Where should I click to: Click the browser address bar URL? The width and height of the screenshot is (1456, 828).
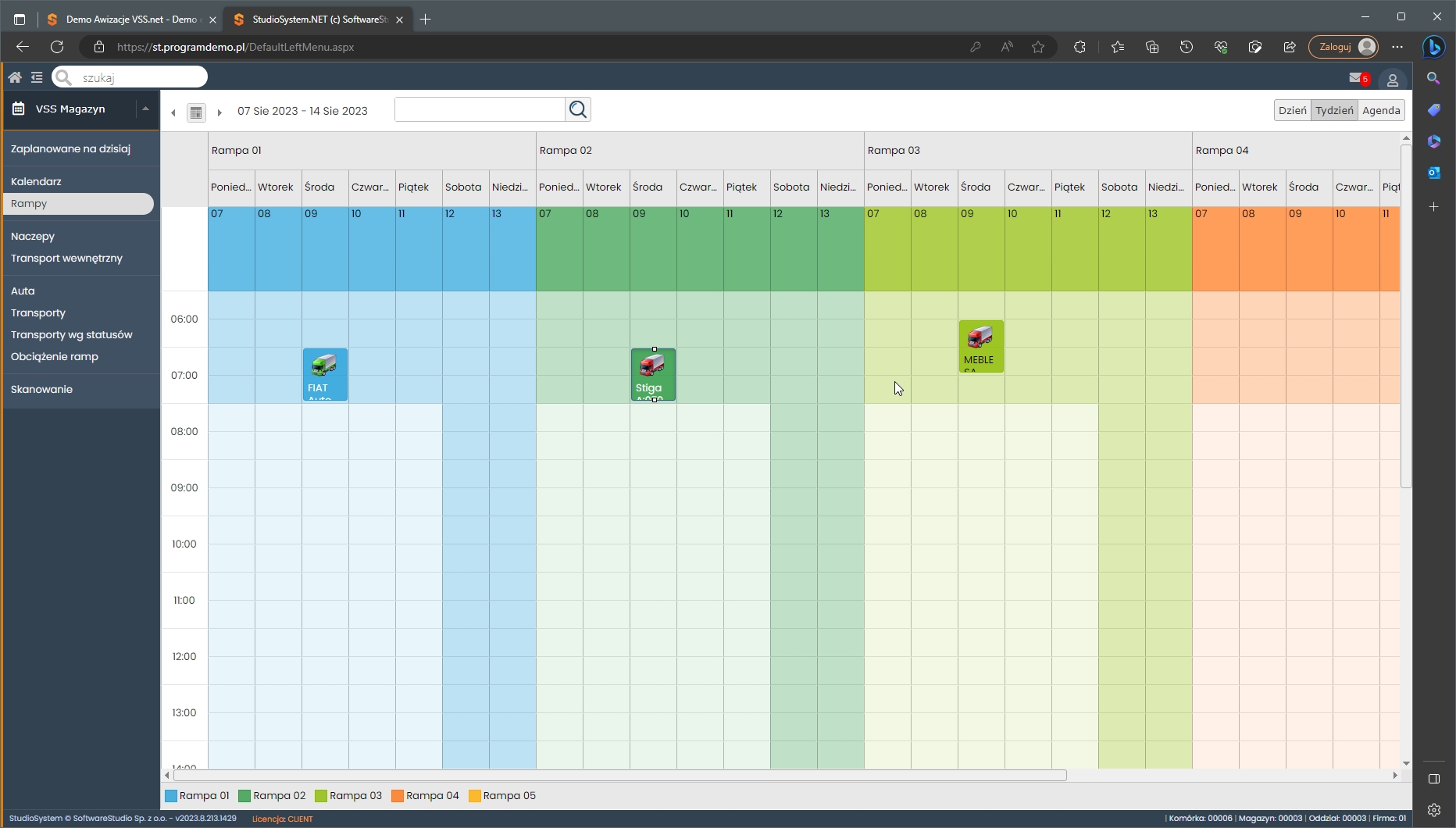click(235, 47)
